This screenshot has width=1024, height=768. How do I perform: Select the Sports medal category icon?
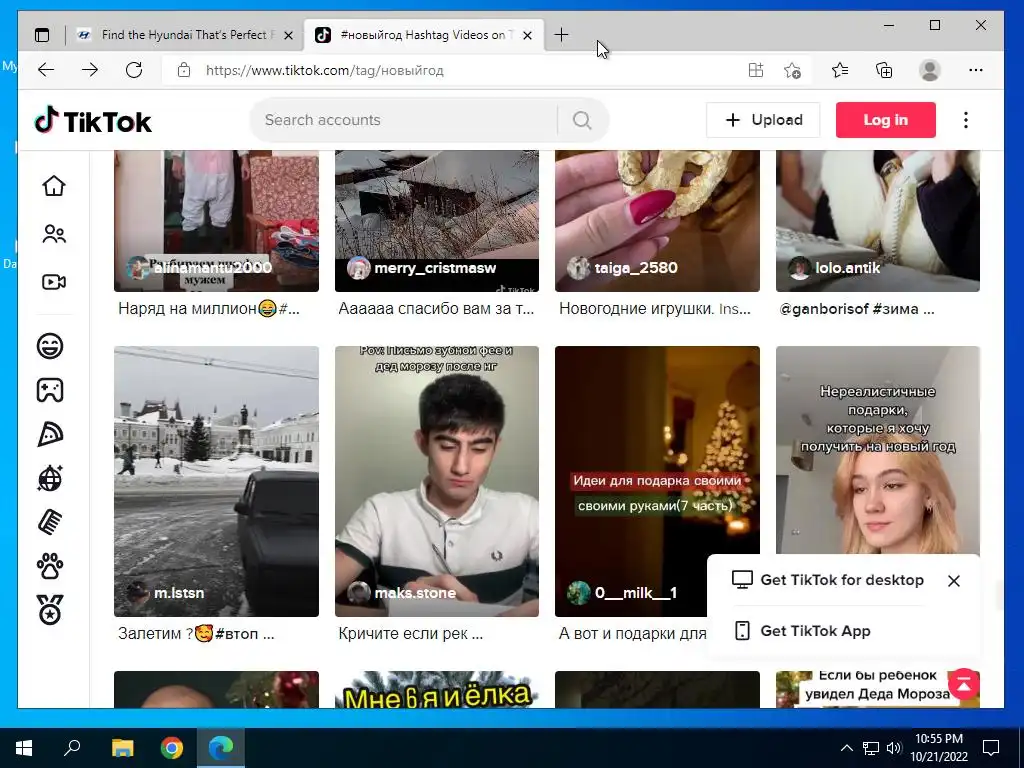(x=50, y=610)
